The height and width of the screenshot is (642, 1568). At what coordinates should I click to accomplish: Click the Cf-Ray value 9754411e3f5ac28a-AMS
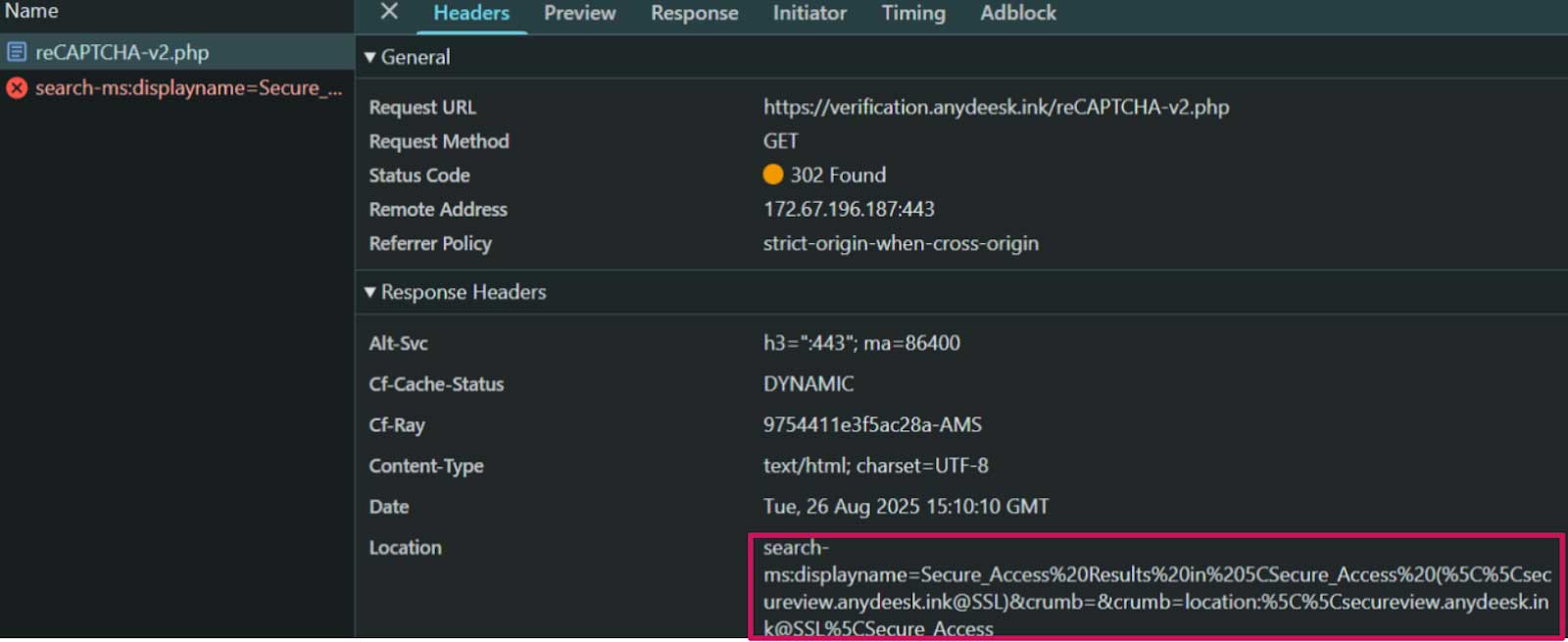click(x=872, y=424)
